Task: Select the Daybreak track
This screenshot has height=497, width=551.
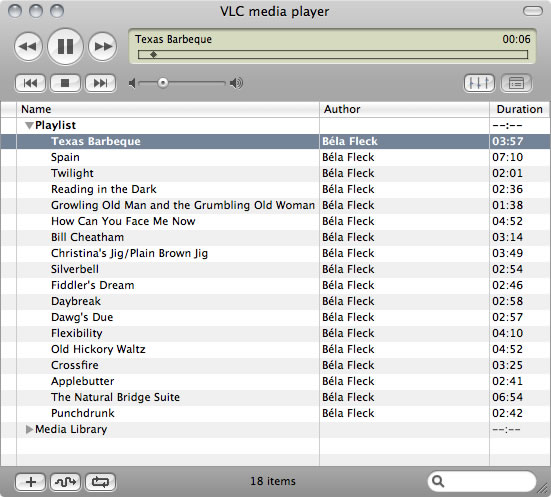Action: point(76,301)
